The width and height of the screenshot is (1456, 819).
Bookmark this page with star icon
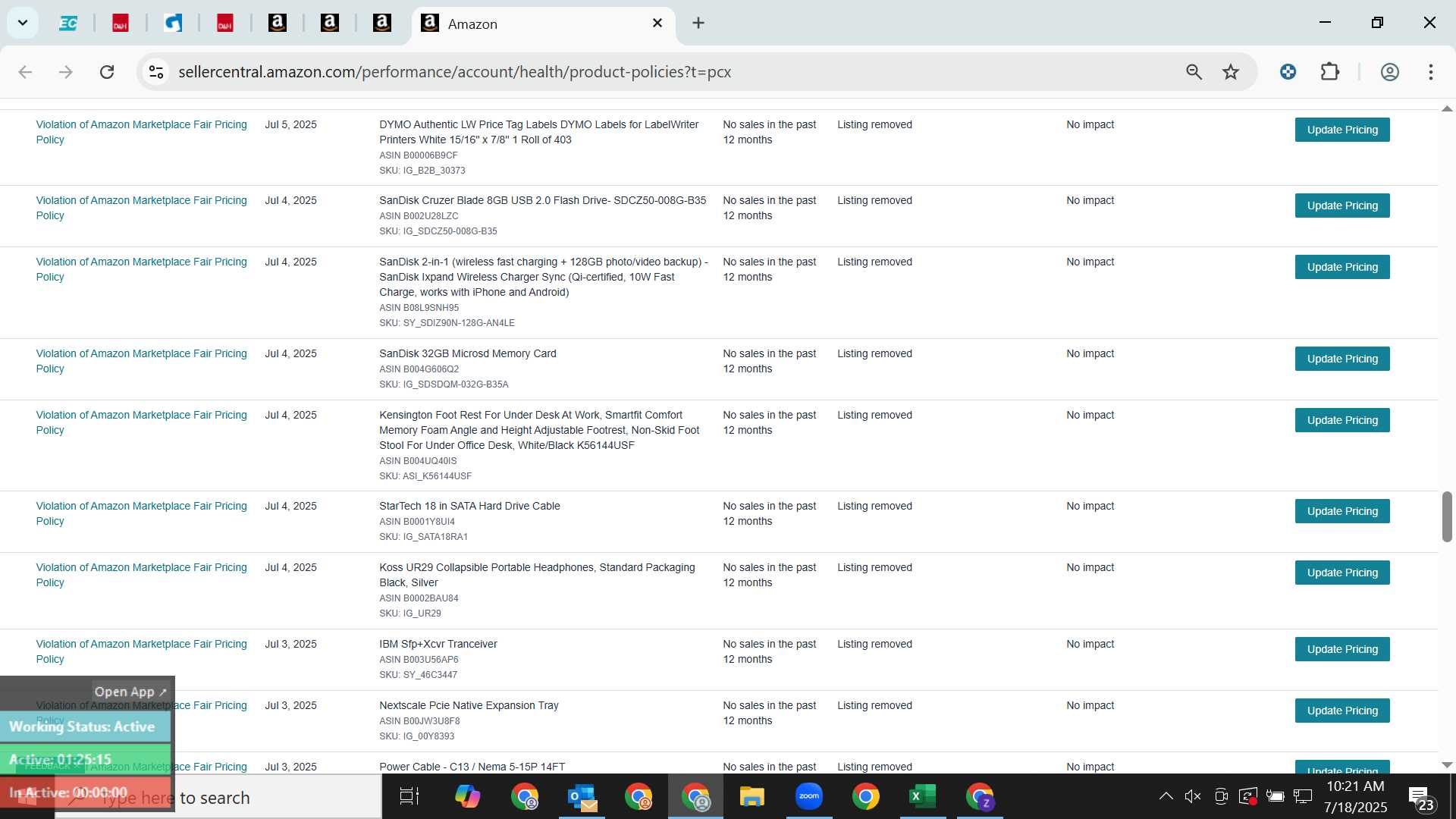coord(1231,72)
